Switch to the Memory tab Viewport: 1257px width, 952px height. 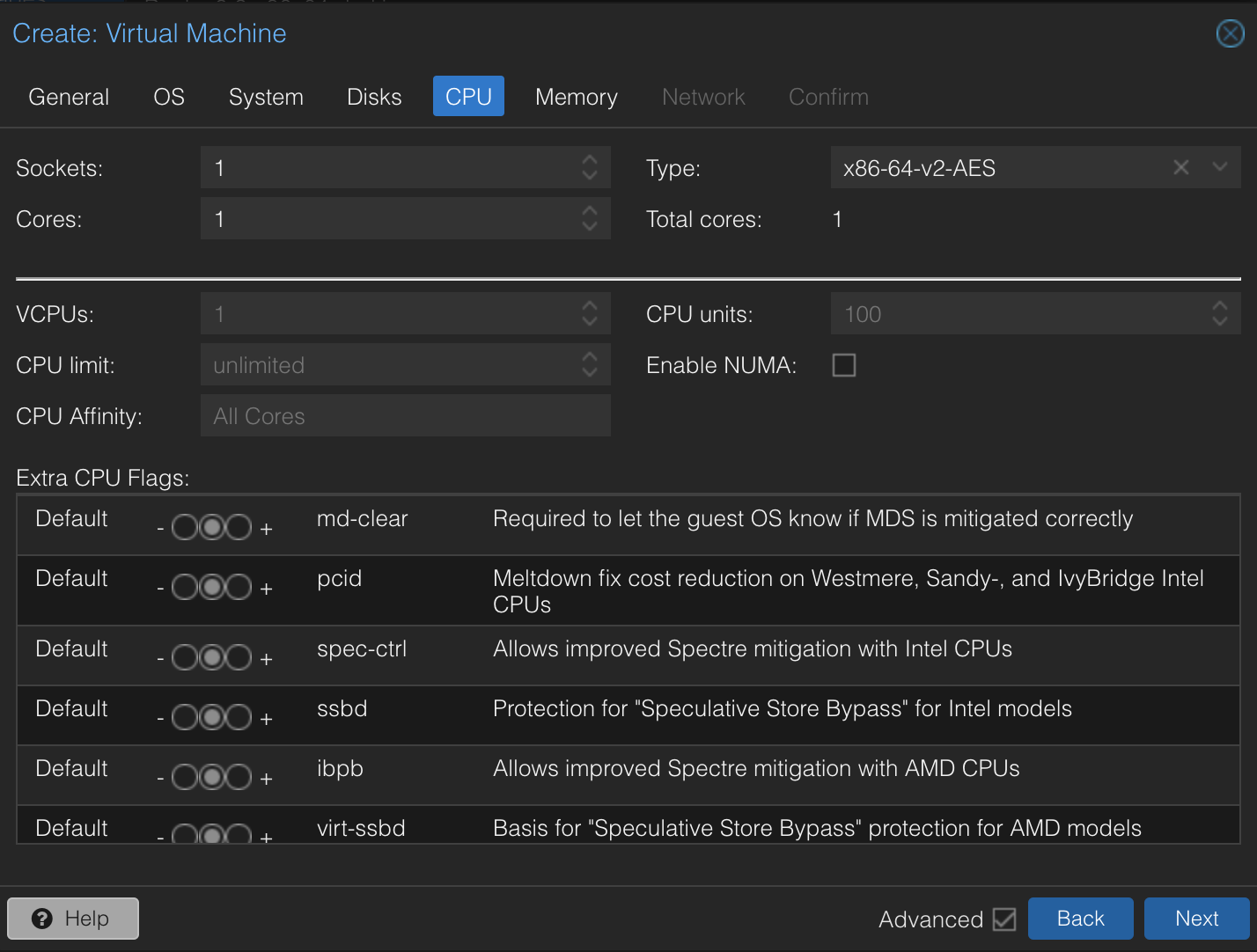tap(576, 97)
